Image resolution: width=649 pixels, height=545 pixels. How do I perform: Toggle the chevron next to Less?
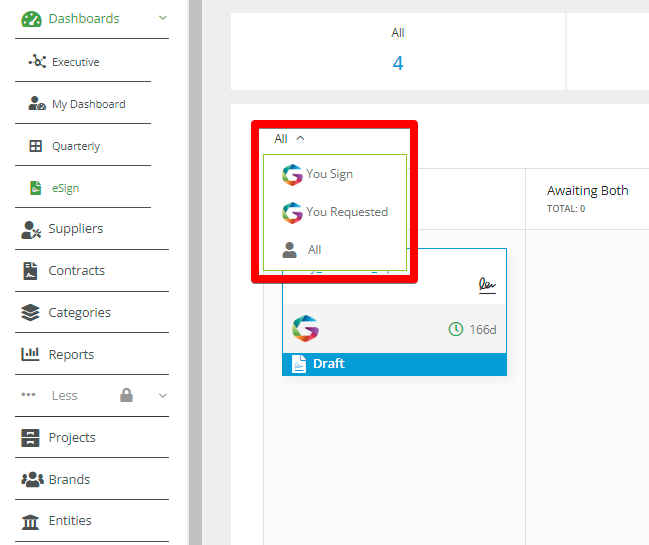(x=163, y=396)
